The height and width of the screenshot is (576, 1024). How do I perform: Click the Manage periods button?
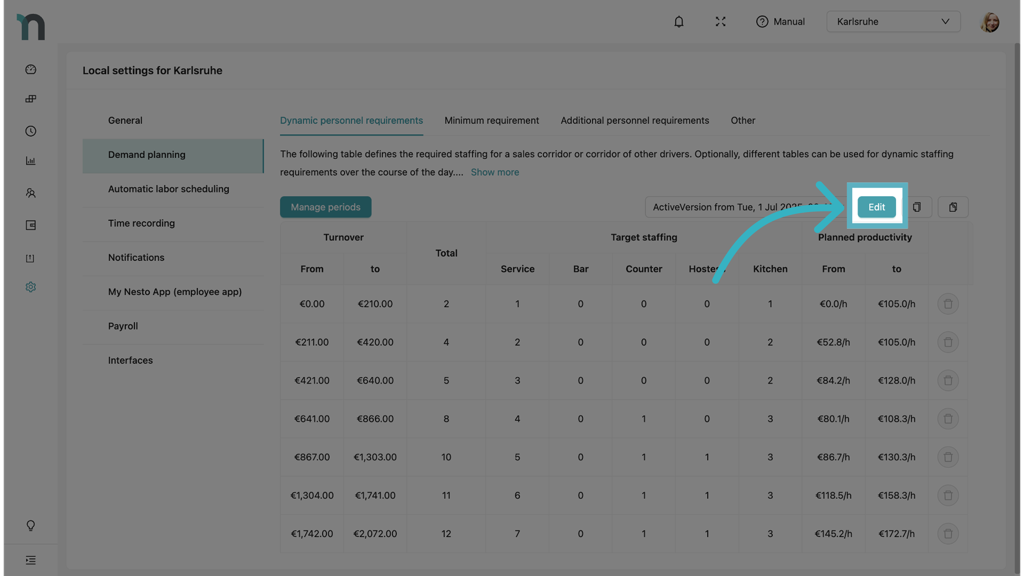point(325,207)
